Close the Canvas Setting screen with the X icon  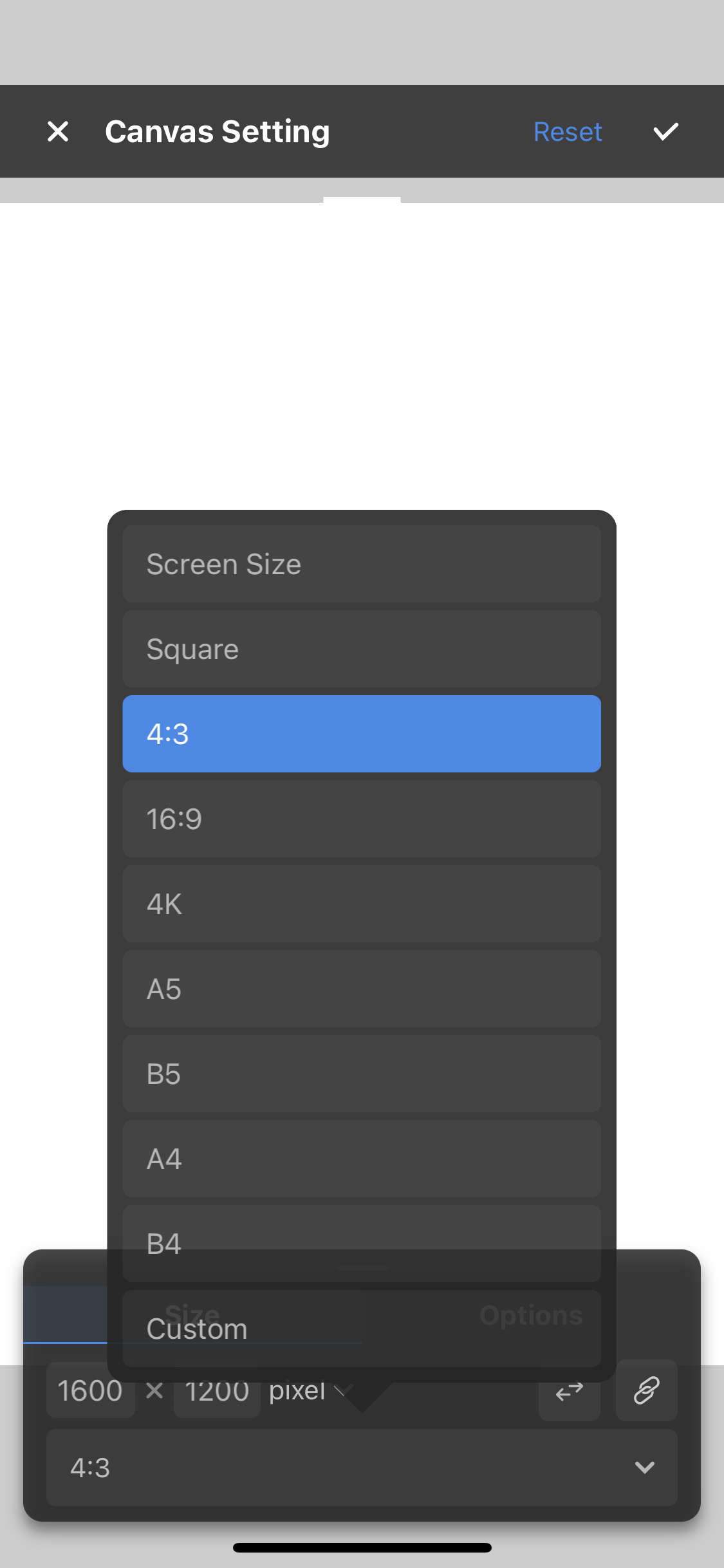[58, 132]
